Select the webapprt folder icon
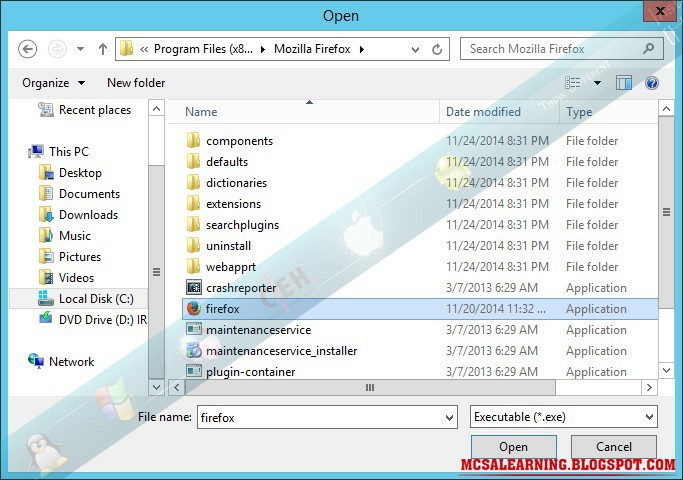This screenshot has width=683, height=480. click(193, 266)
